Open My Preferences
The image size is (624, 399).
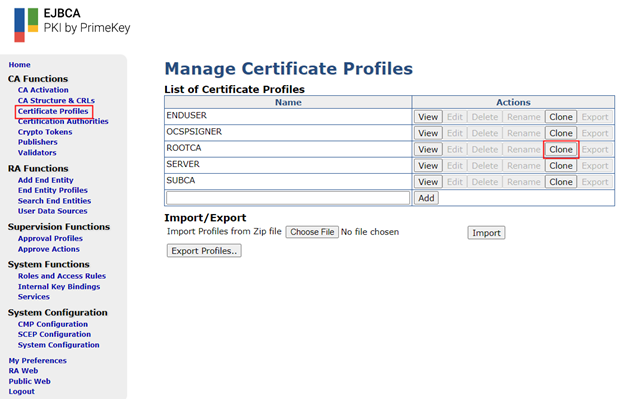(37, 360)
